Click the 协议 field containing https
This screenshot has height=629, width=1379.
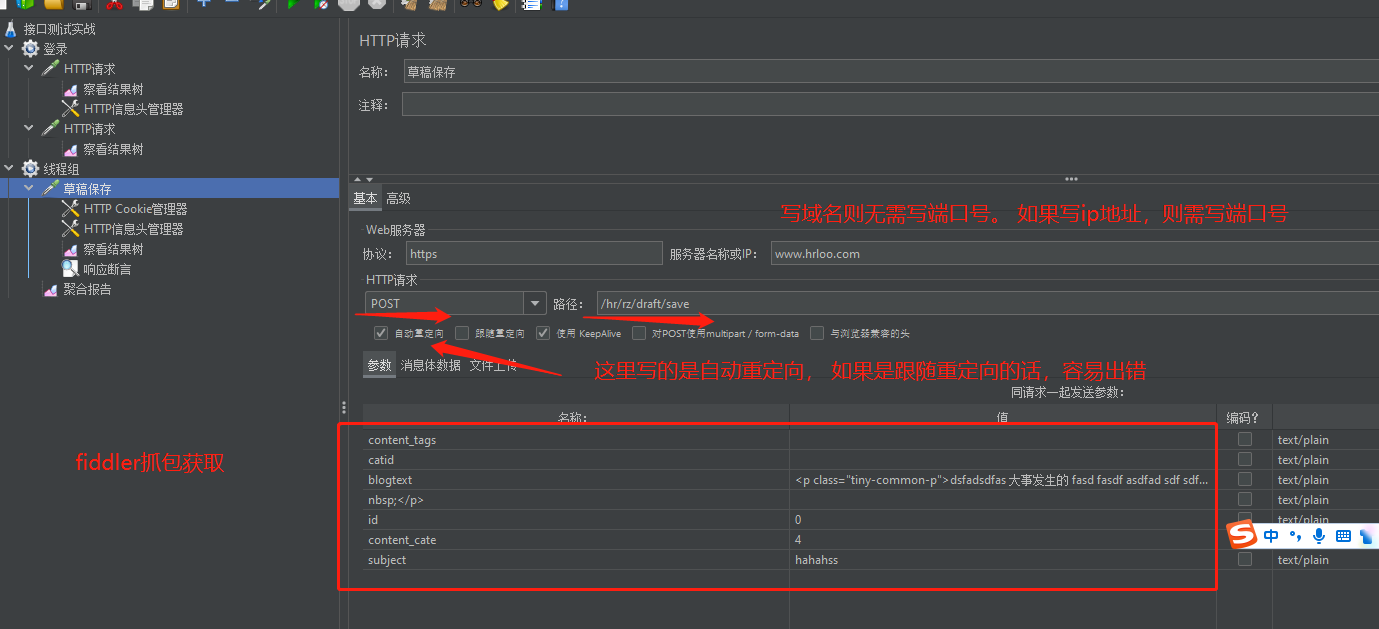tap(534, 253)
